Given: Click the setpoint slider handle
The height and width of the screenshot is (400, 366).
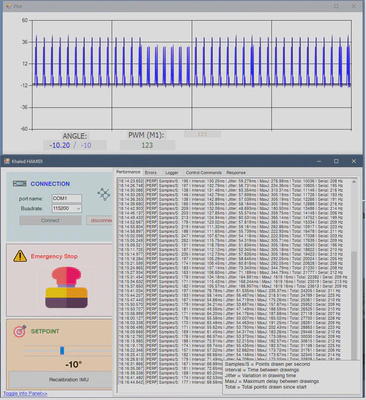Looking at the screenshot, I should 62,351.
